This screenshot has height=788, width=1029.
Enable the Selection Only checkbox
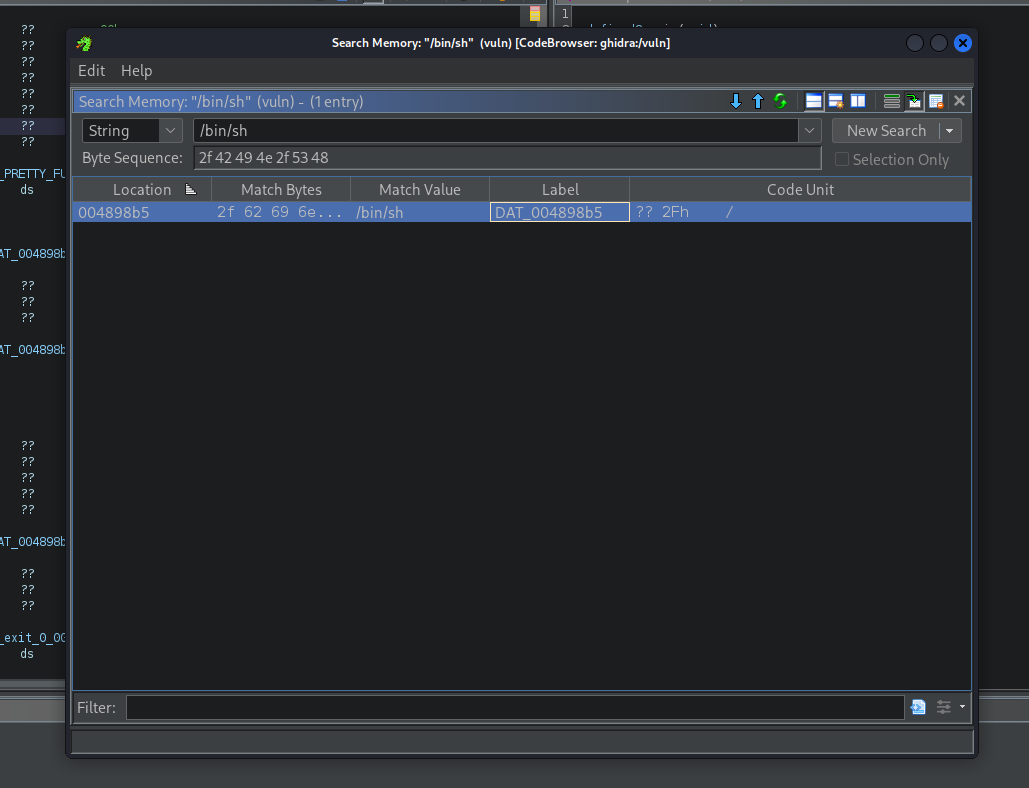[x=842, y=159]
